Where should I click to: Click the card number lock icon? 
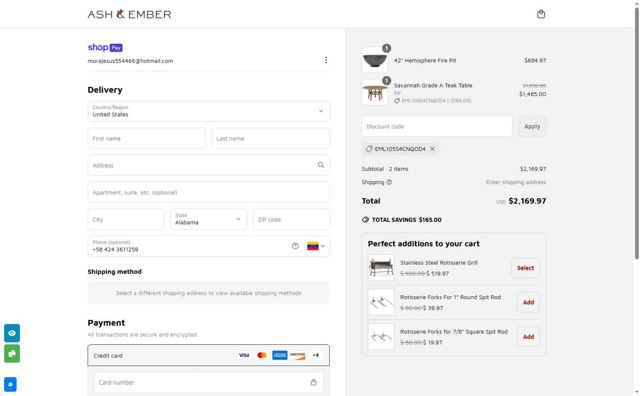(313, 383)
